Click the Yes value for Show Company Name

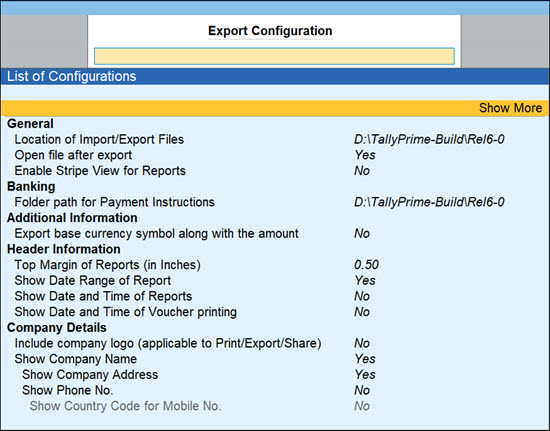coord(365,359)
